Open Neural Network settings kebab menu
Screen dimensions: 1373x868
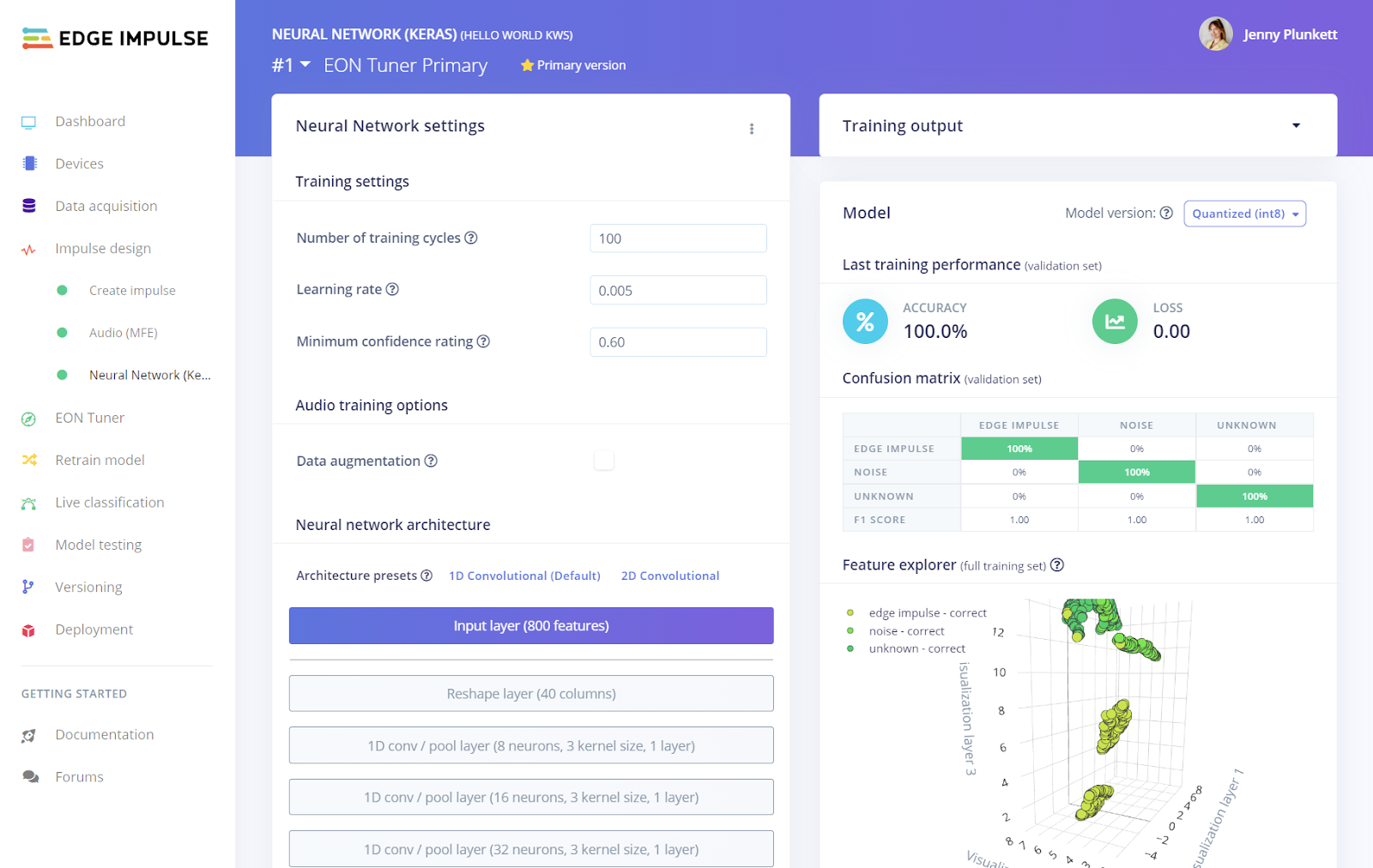click(x=752, y=129)
